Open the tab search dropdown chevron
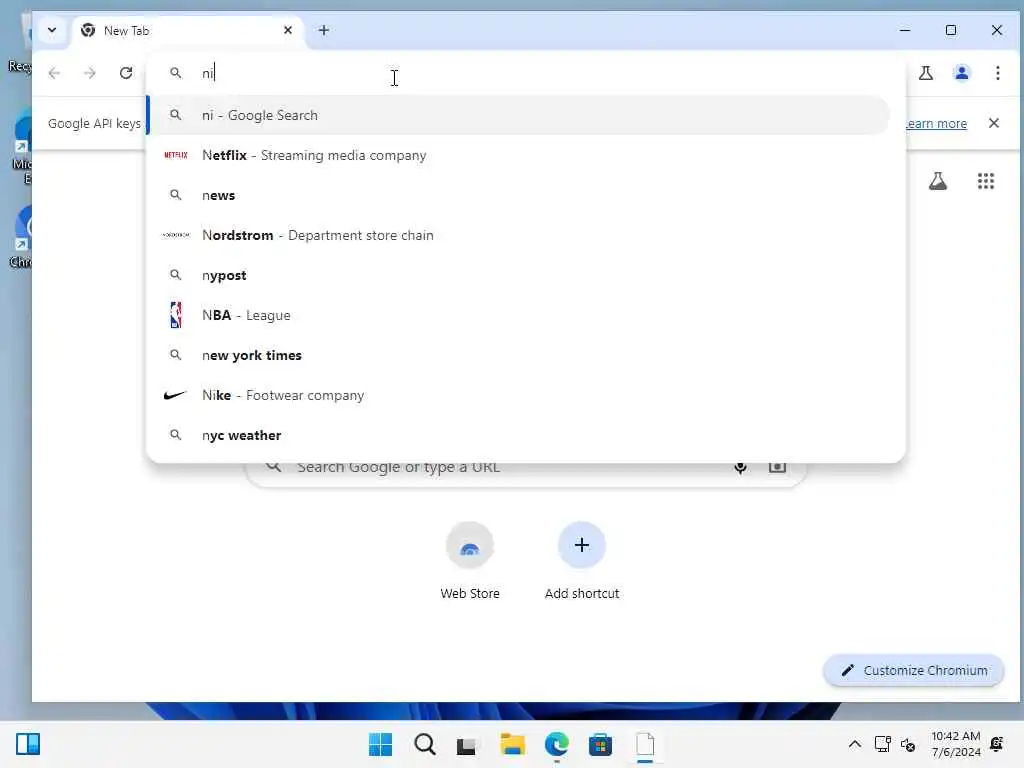This screenshot has height=768, width=1024. tap(52, 30)
